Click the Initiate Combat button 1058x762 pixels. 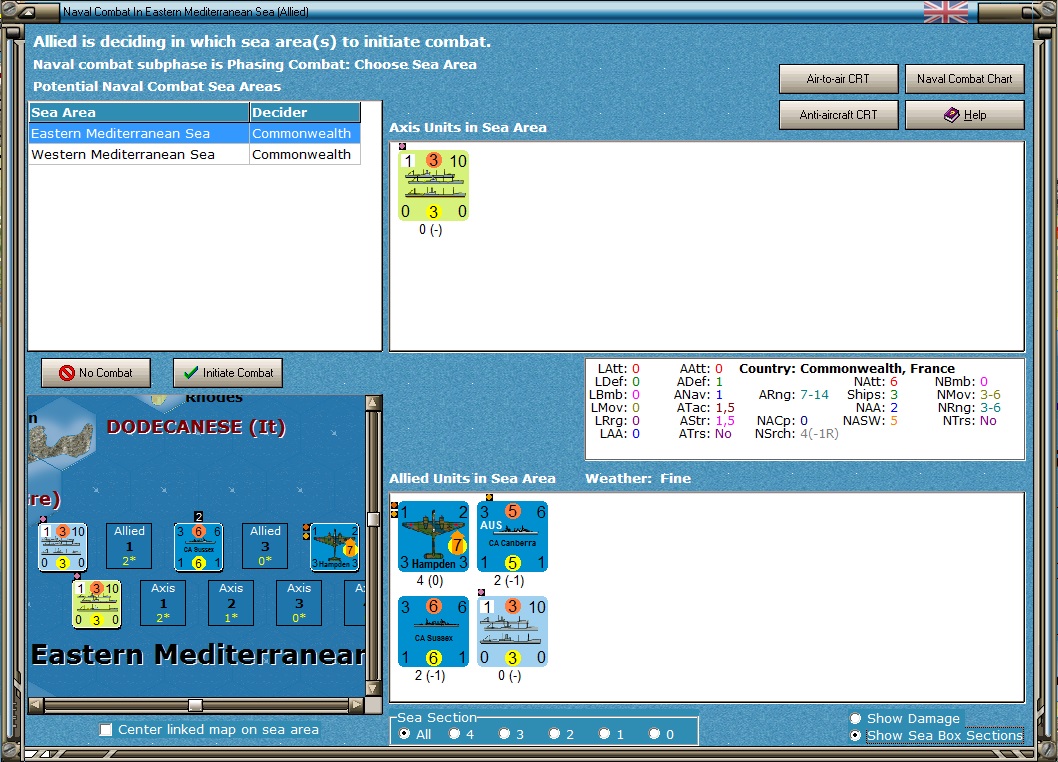228,373
